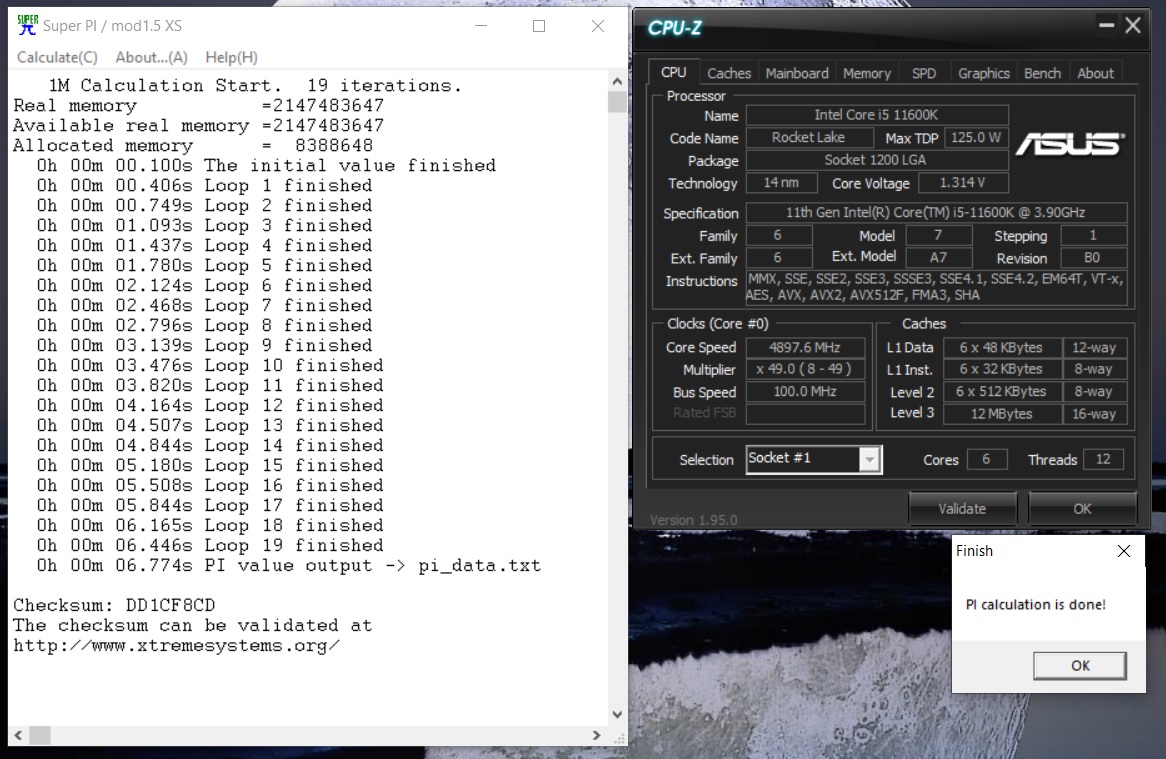Click the Level 3 value 12 MBytes
This screenshot has height=759, width=1166.
point(1002,413)
